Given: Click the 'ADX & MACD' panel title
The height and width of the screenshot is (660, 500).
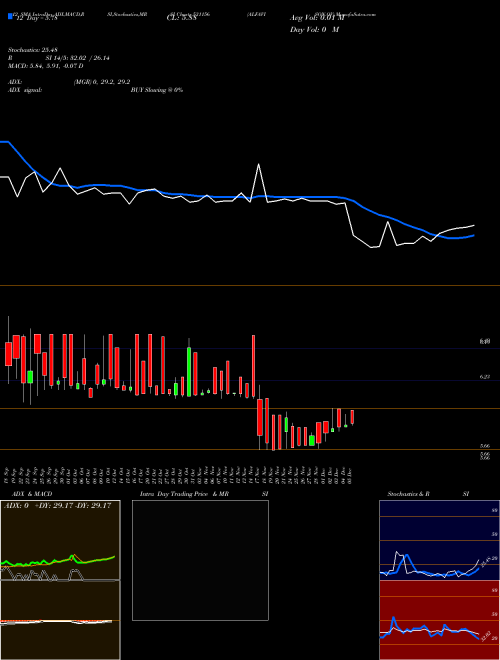Looking at the screenshot, I should [x=32, y=494].
